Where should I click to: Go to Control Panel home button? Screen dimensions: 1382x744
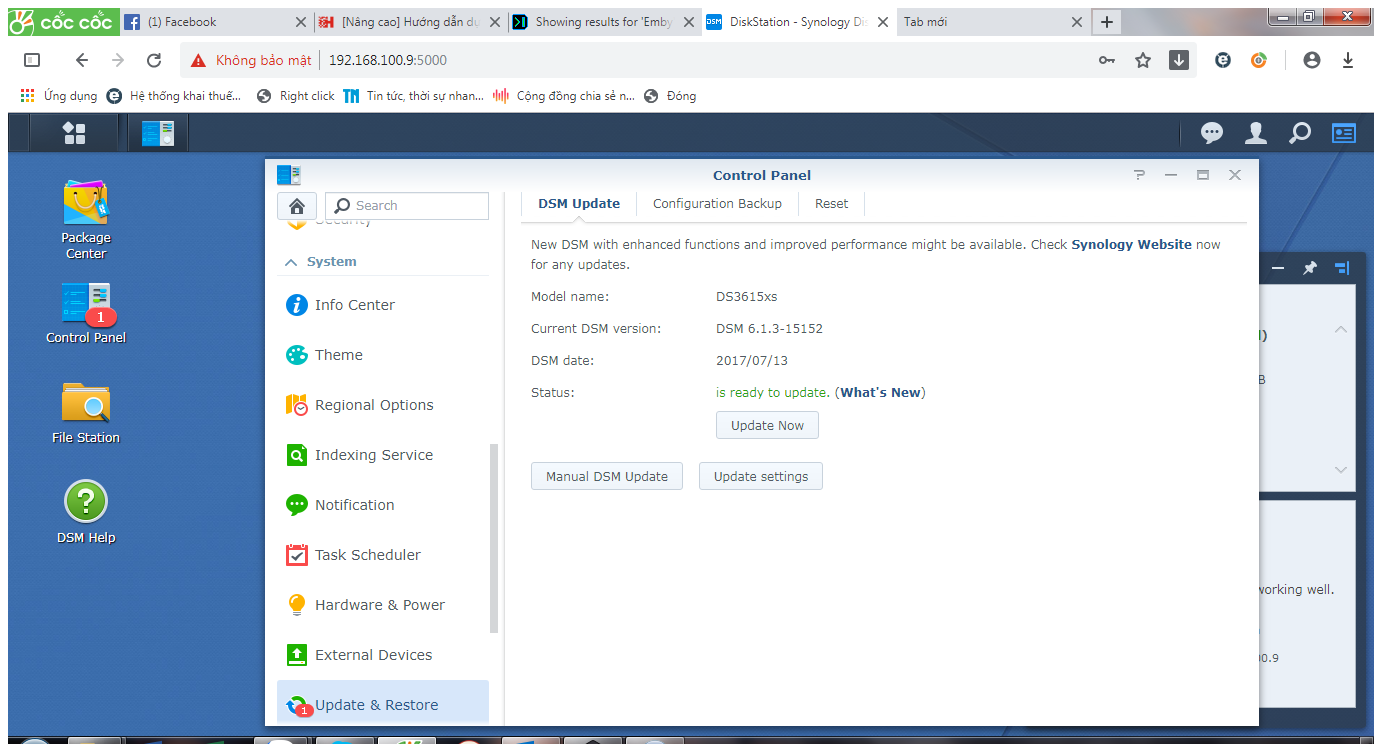[x=297, y=206]
